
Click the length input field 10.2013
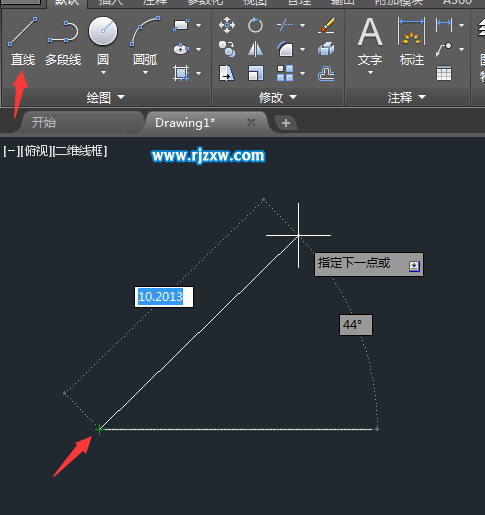click(x=164, y=297)
